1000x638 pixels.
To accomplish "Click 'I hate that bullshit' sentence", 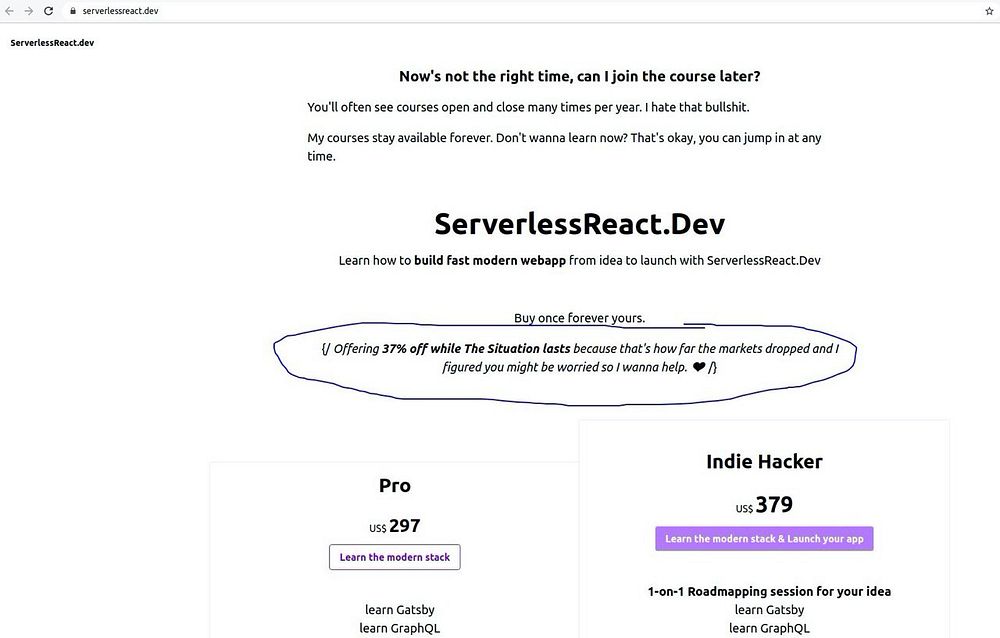I will (x=697, y=107).
